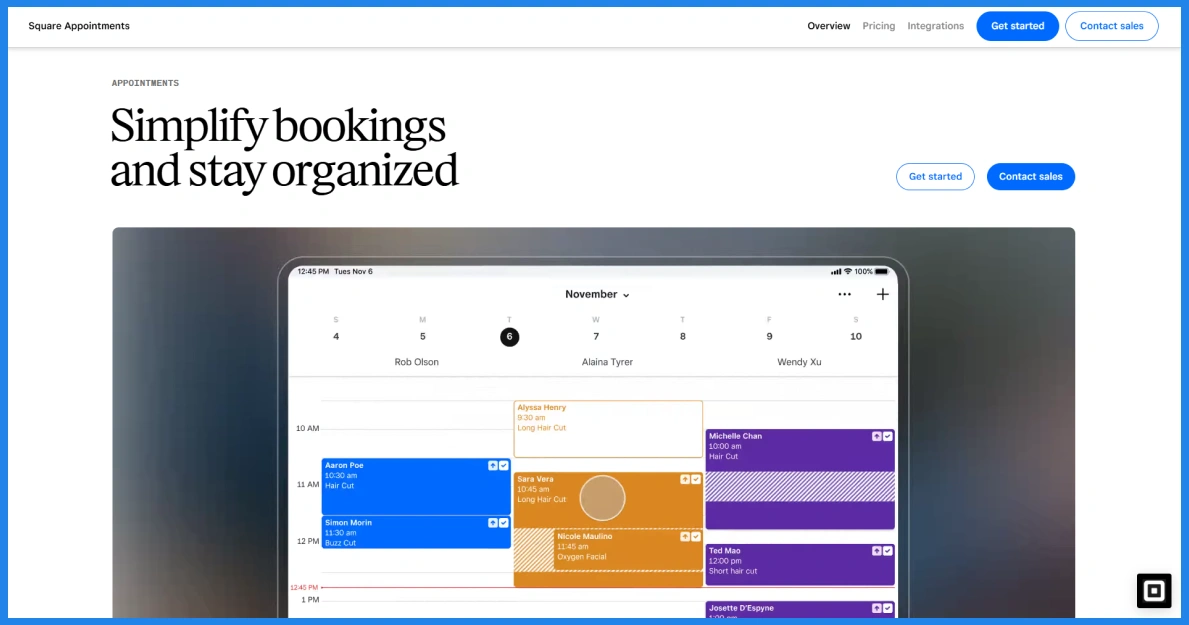Click the plus icon to add an appointment
The width and height of the screenshot is (1189, 625).
point(882,294)
